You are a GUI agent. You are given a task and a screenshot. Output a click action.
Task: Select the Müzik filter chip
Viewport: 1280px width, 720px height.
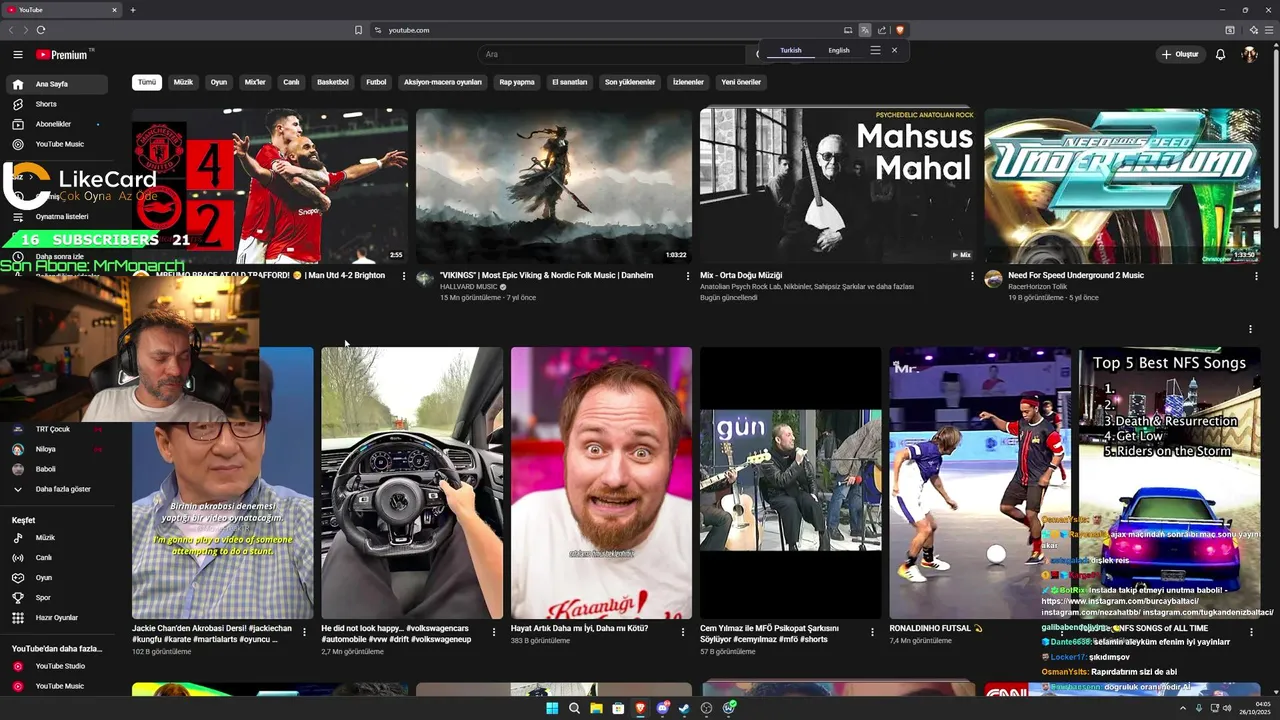click(x=183, y=82)
